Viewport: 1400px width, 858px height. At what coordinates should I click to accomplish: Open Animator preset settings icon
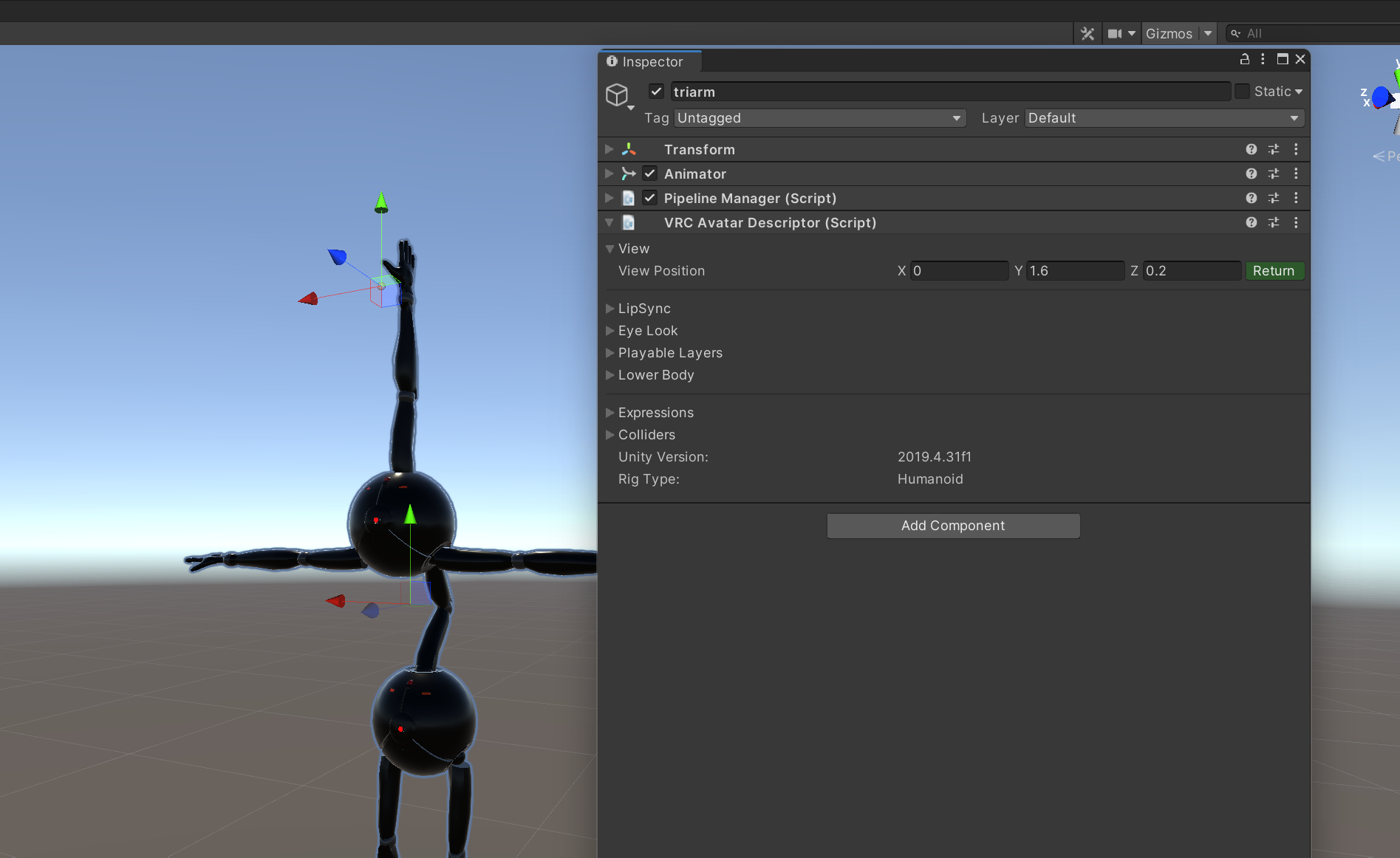(1273, 174)
